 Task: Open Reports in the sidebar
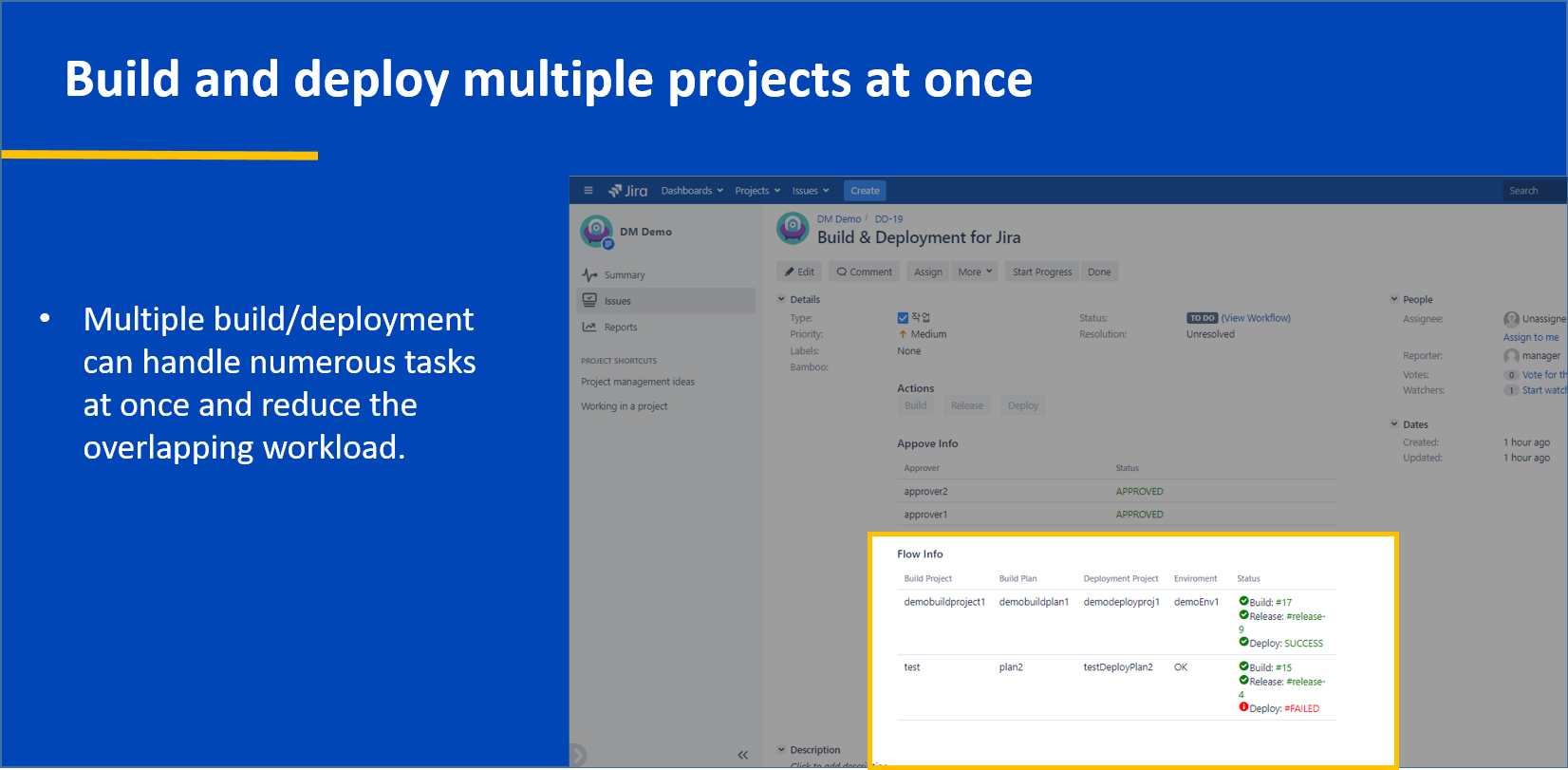620,328
